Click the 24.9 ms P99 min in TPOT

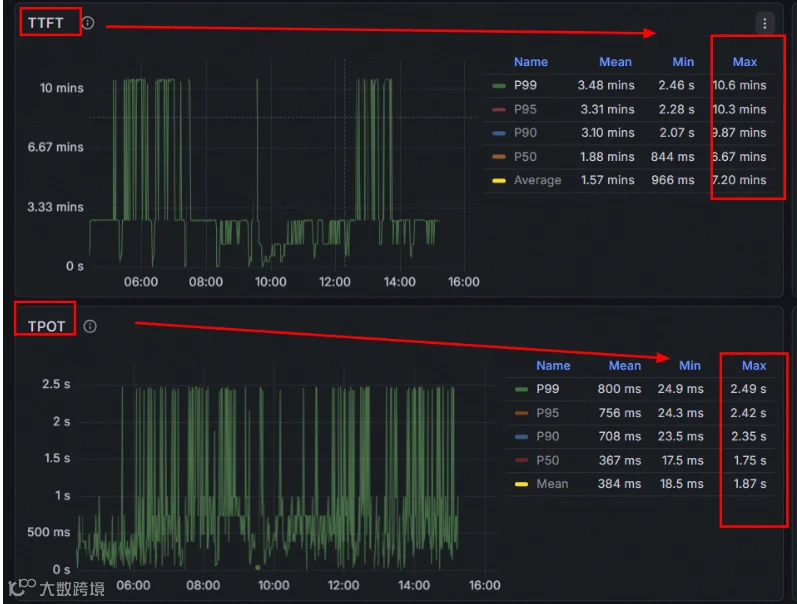pyautogui.click(x=681, y=389)
